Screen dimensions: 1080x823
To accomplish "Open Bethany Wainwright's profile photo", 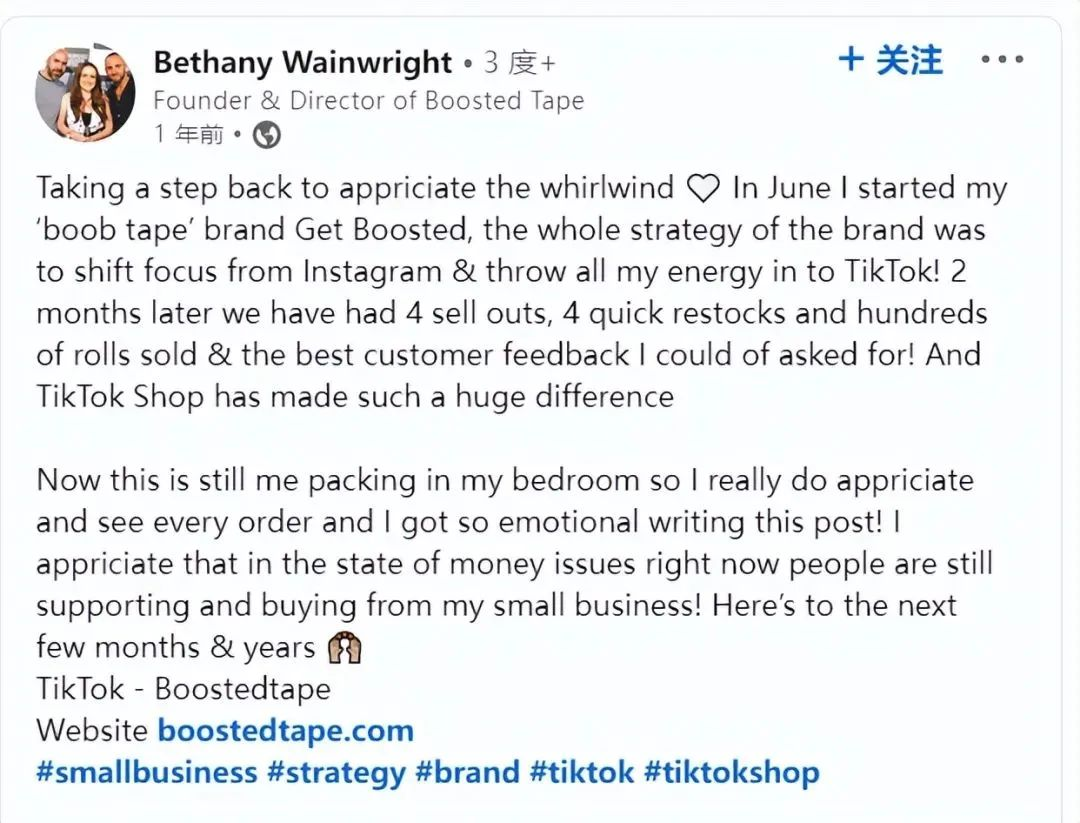I will coord(85,93).
